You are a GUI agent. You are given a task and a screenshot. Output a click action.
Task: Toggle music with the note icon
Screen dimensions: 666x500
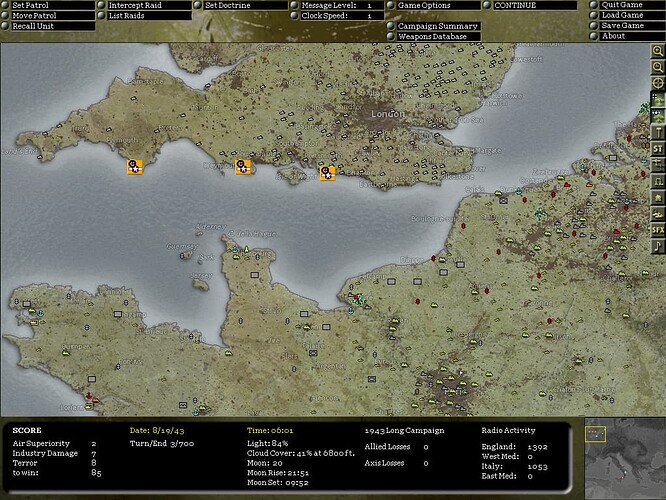658,246
